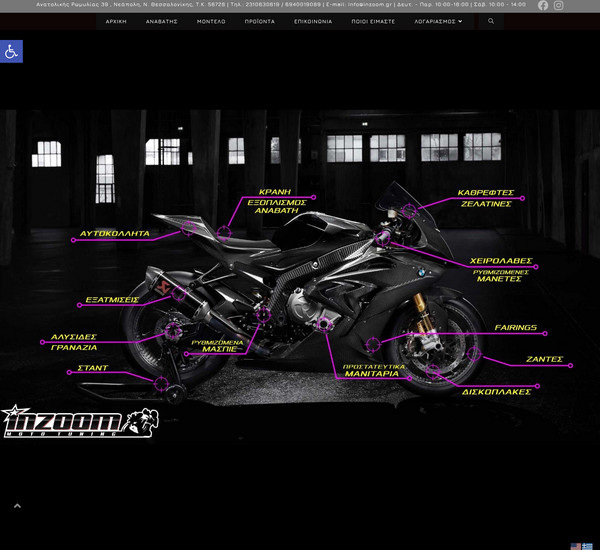Click the crosshair marker on the exhaust

tap(179, 294)
